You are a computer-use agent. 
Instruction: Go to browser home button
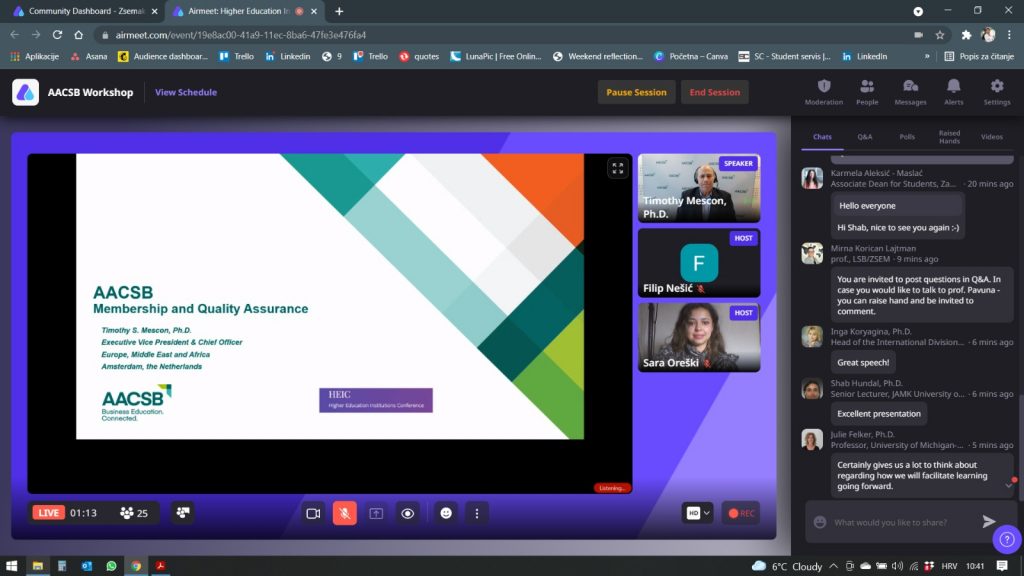(x=78, y=35)
